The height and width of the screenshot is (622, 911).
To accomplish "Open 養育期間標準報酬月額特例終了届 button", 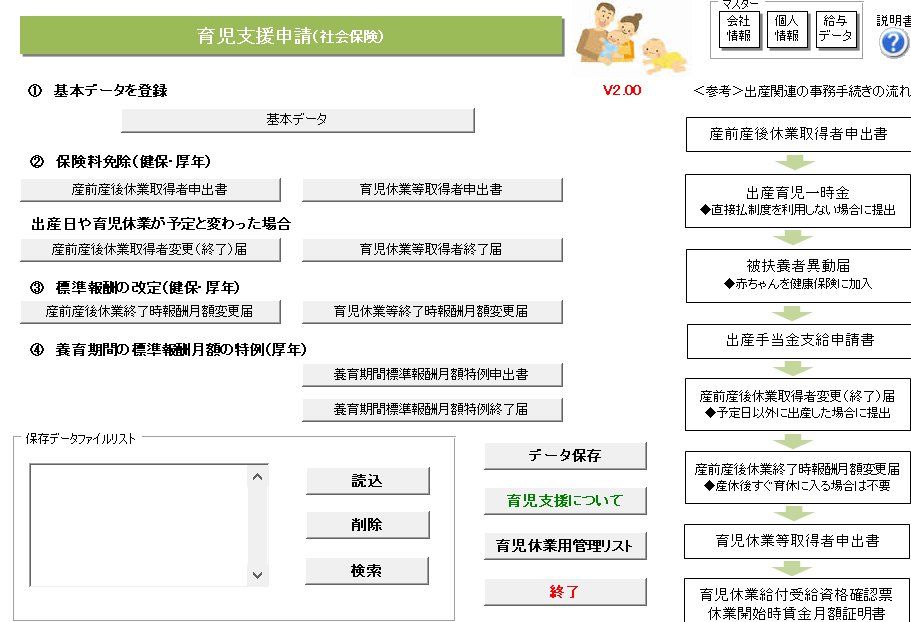I will [x=432, y=409].
